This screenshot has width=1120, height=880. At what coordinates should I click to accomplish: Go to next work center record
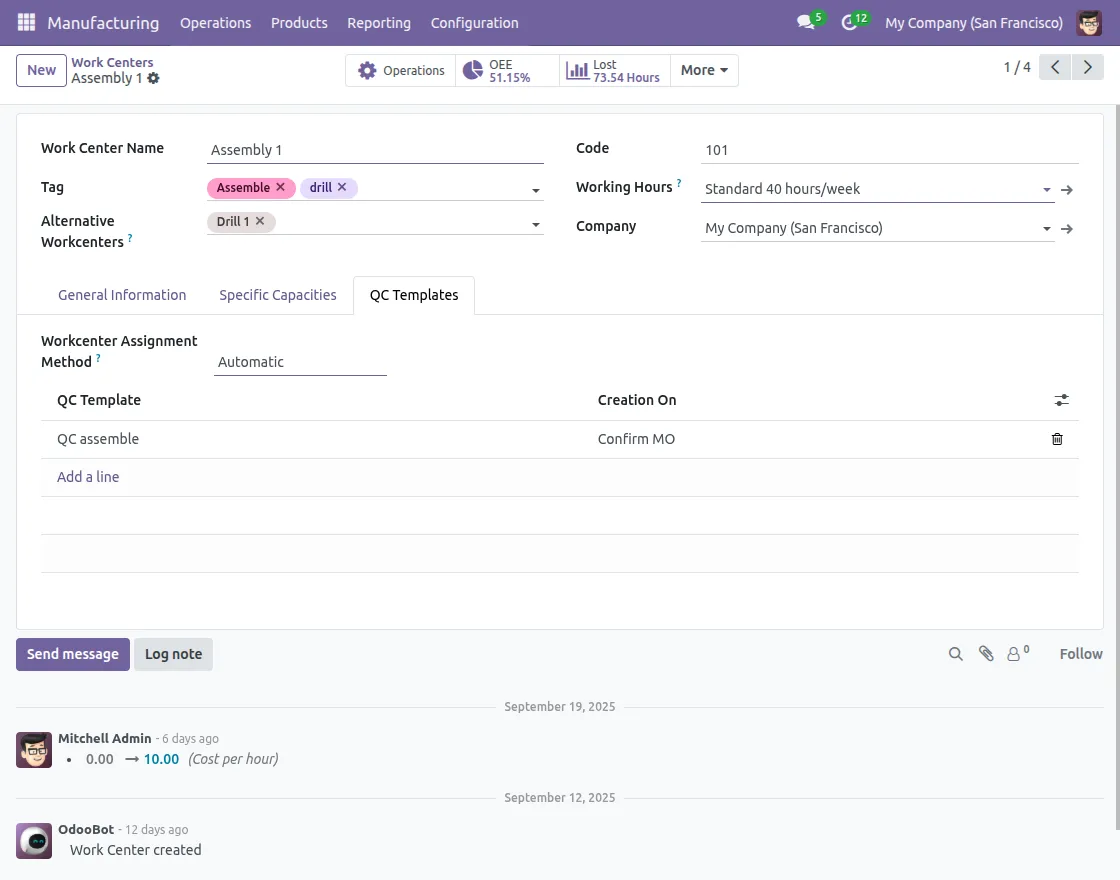[1086, 68]
